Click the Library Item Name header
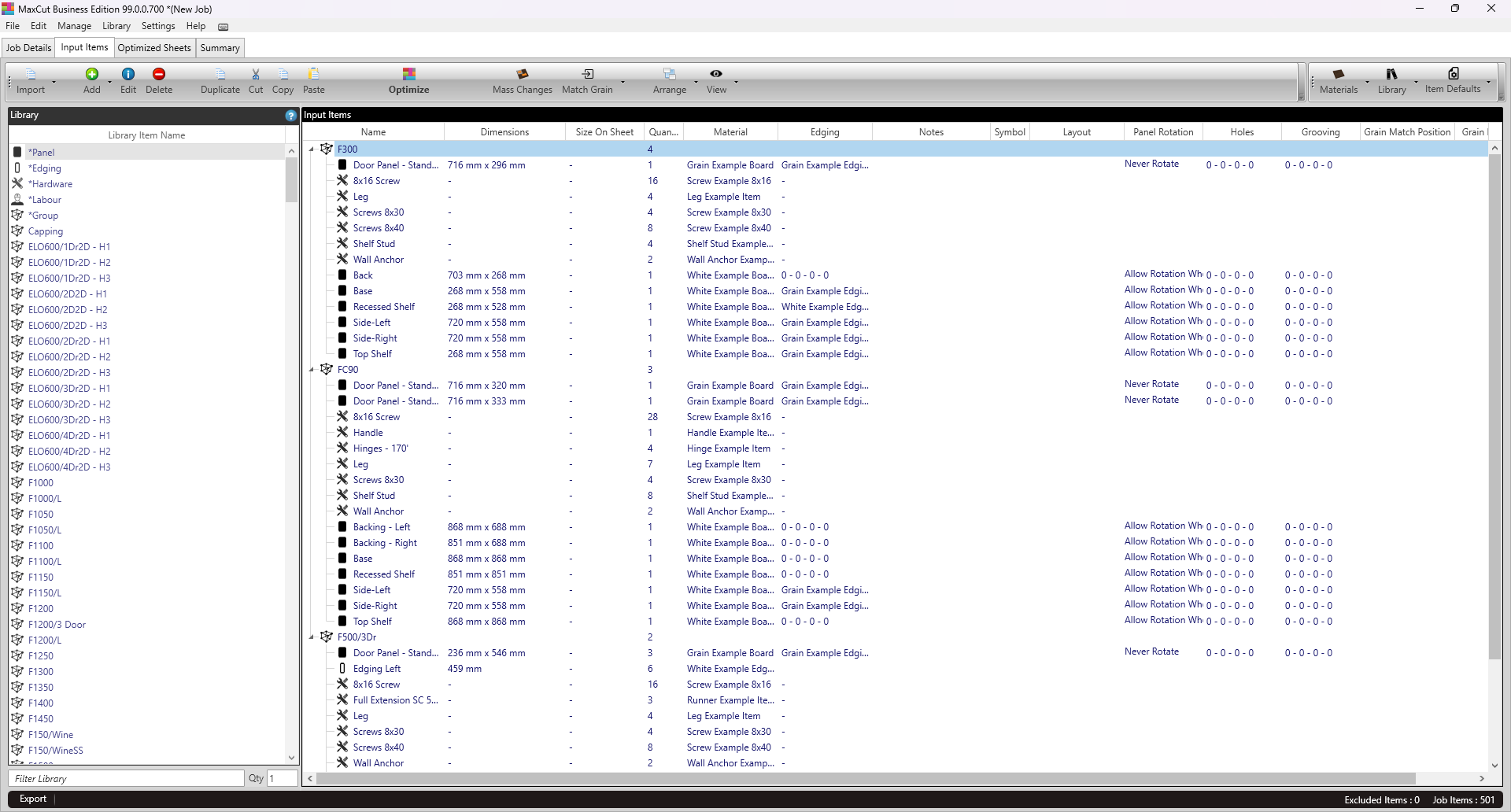Image resolution: width=1511 pixels, height=812 pixels. click(146, 135)
